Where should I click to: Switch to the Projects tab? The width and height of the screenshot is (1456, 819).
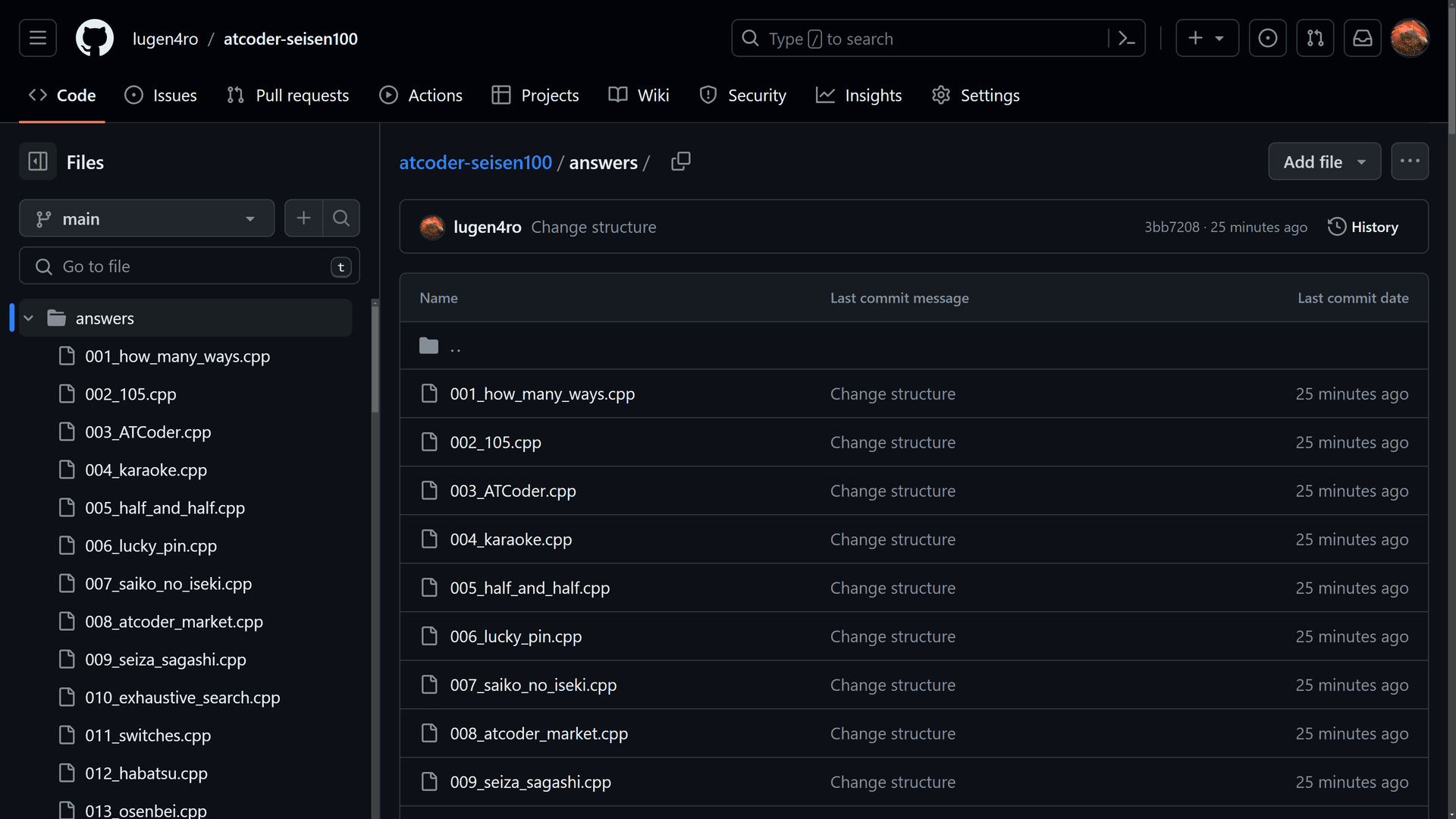535,96
